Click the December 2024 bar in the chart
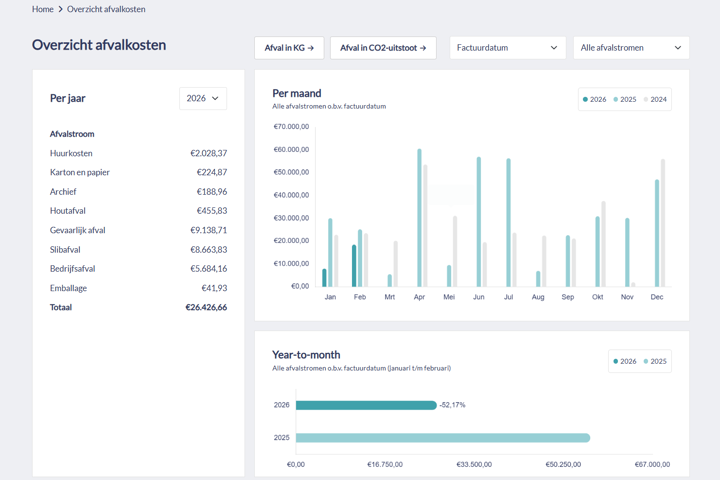720x480 pixels. [663, 223]
